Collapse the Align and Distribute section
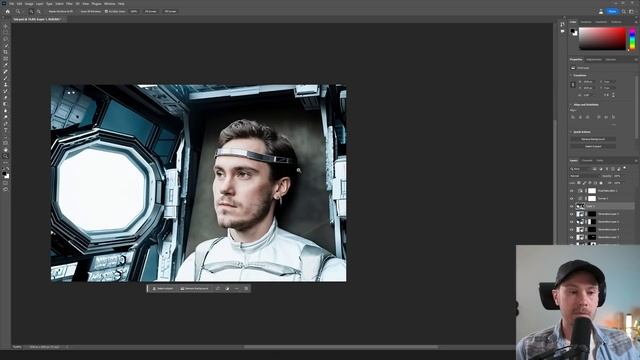The height and width of the screenshot is (360, 640). tap(571, 105)
